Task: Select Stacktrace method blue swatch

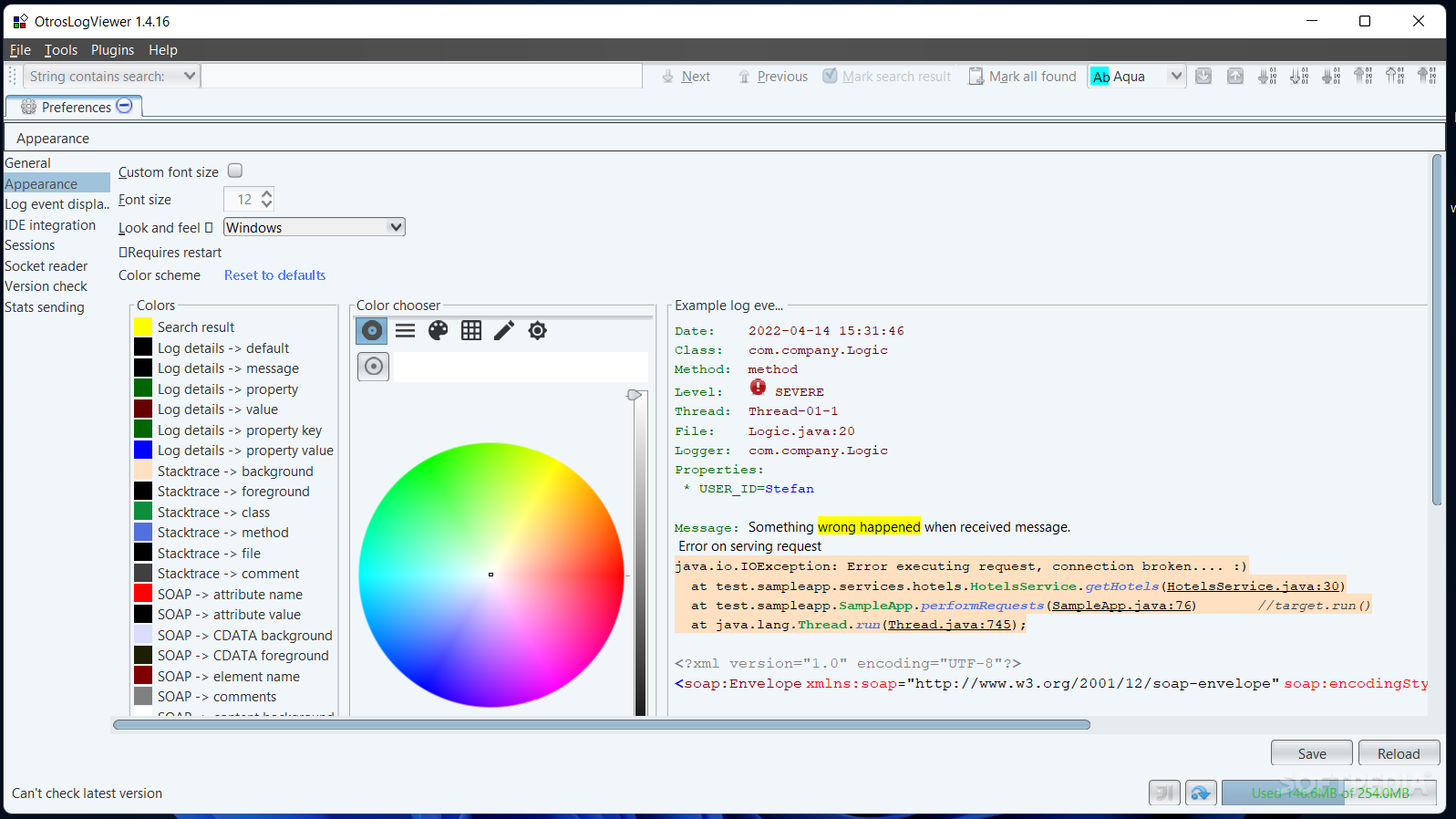Action: pyautogui.click(x=143, y=532)
